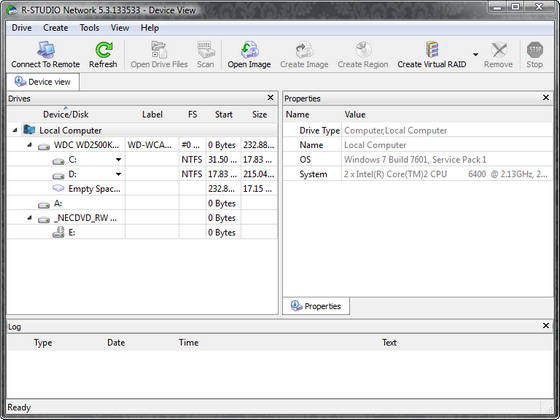Click the Connect To Remote toolbar icon

coord(46,50)
